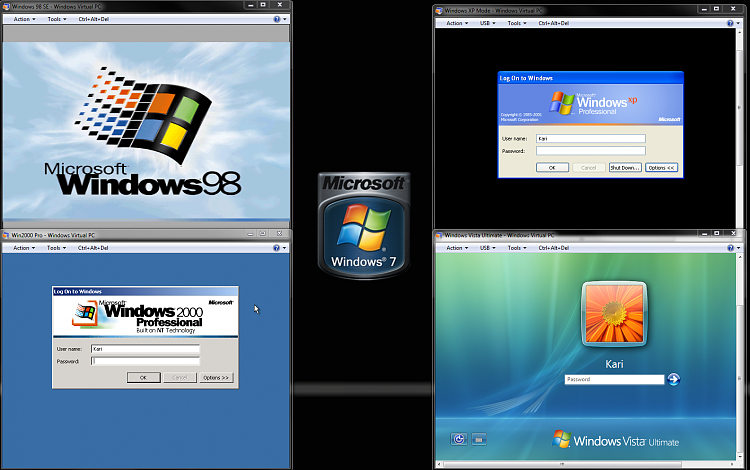
Task: Open Action menu in Windows XP Mode window
Action: [457, 23]
